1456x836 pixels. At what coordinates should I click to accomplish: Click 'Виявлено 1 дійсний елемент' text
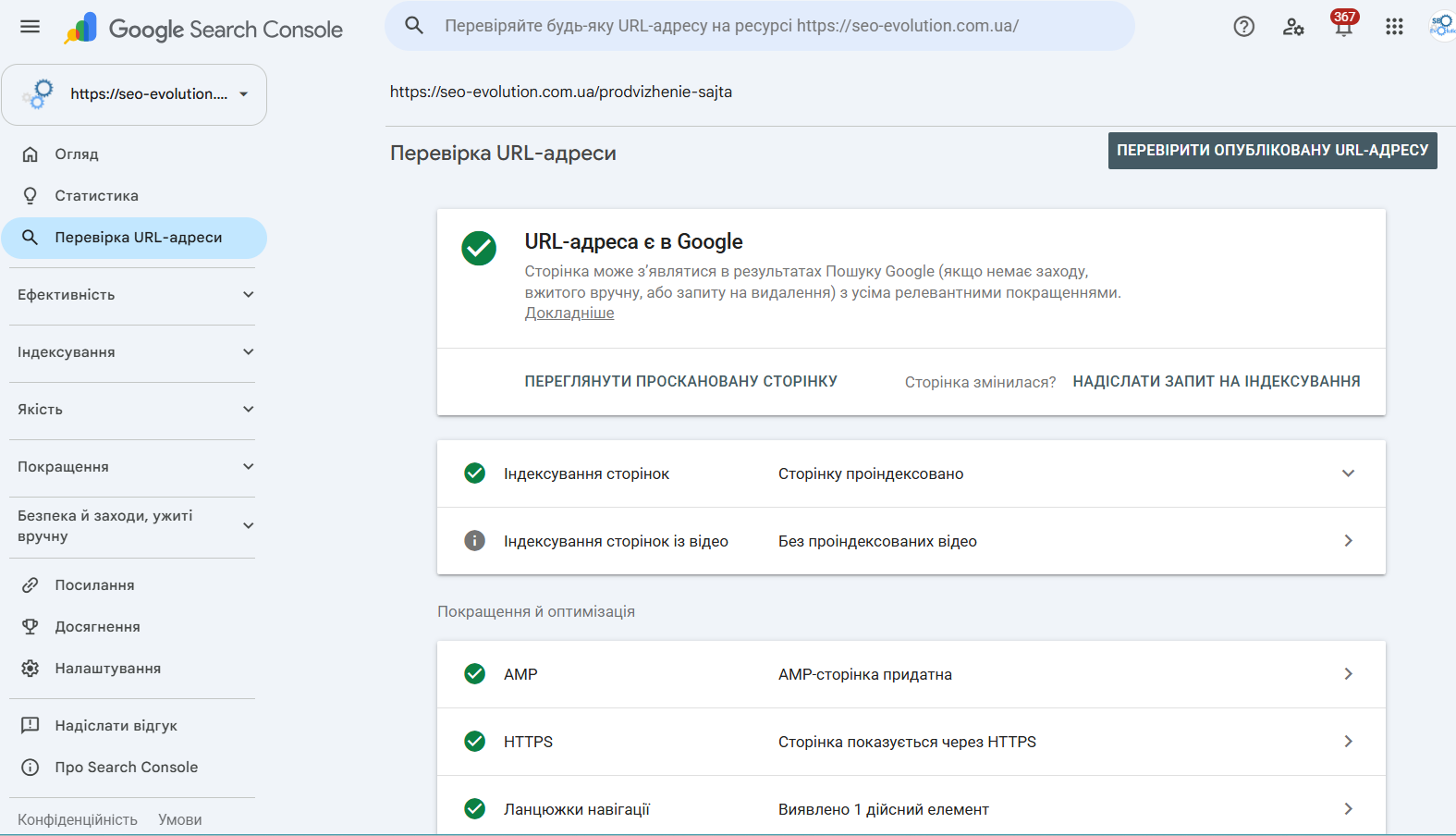884,809
